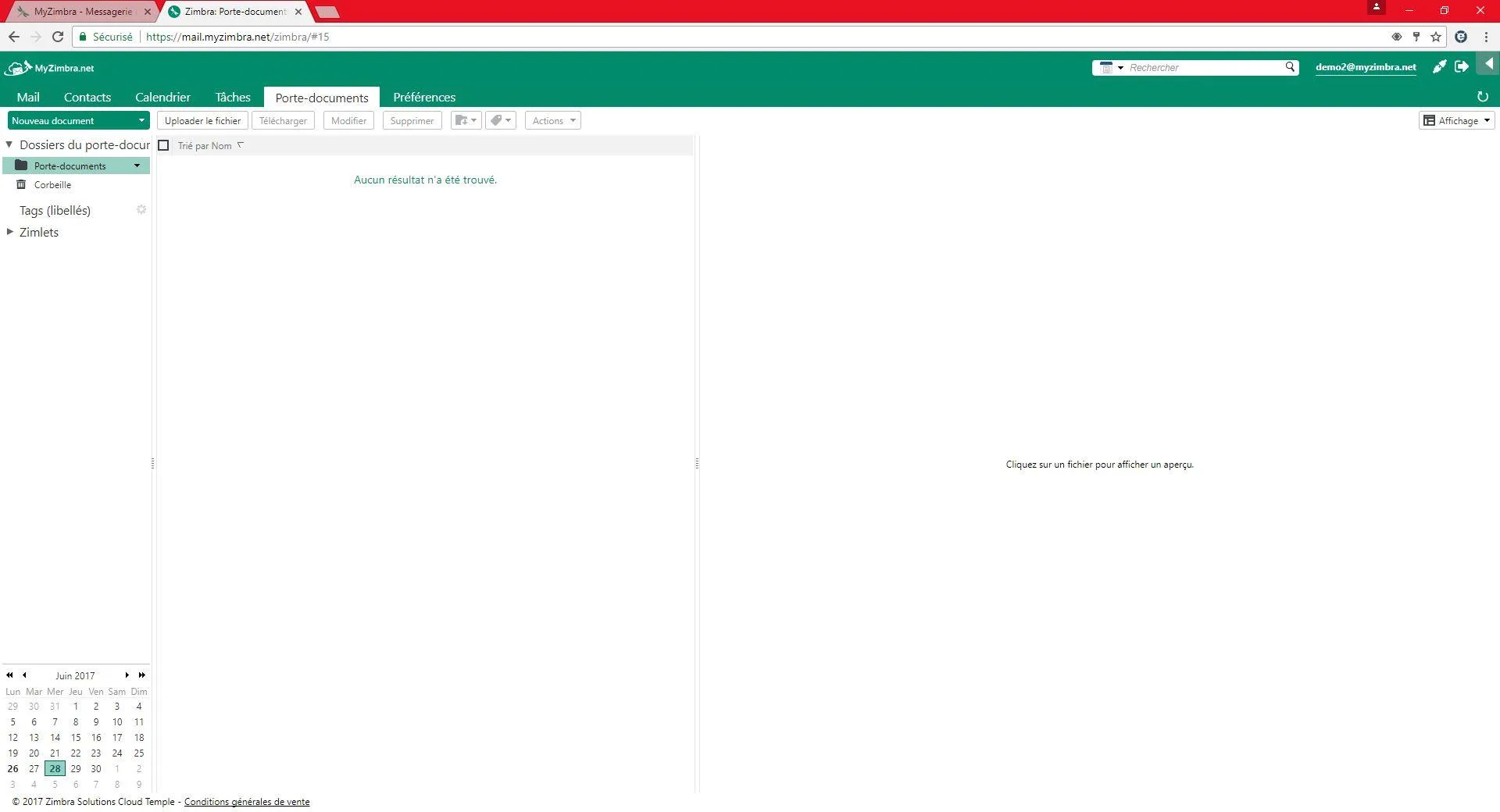Click the rocket icon beside account name
The image size is (1500, 812).
tap(1439, 67)
